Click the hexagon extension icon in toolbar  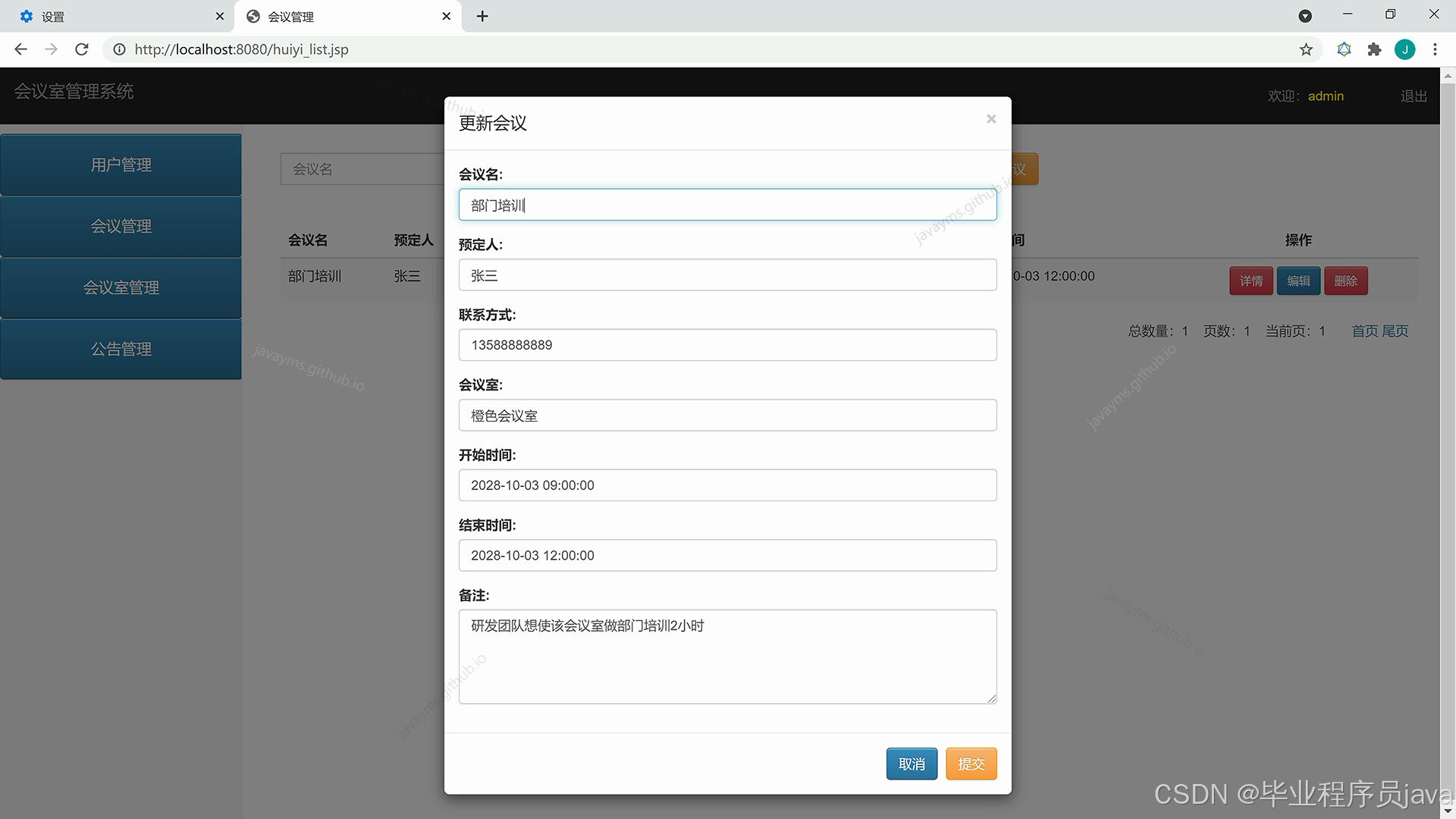[1344, 49]
